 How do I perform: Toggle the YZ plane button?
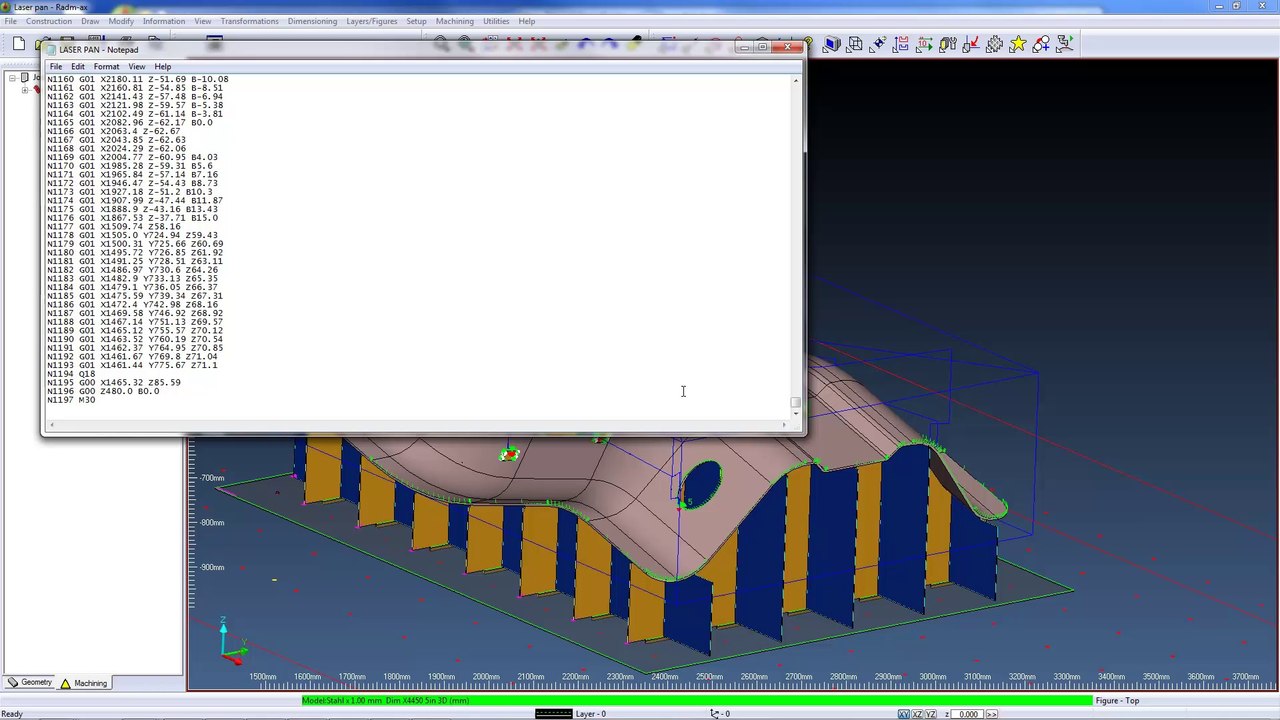click(x=932, y=714)
